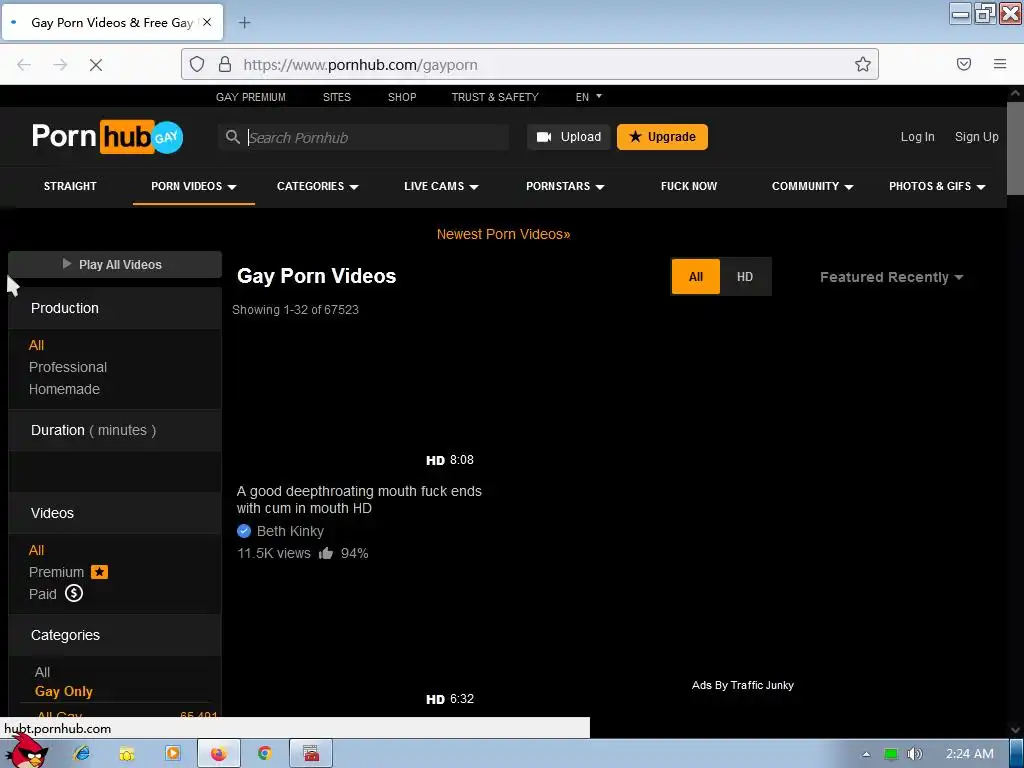Click the blue verified checkmark beside Beth Kinky
The width and height of the screenshot is (1024, 768).
coord(244,531)
